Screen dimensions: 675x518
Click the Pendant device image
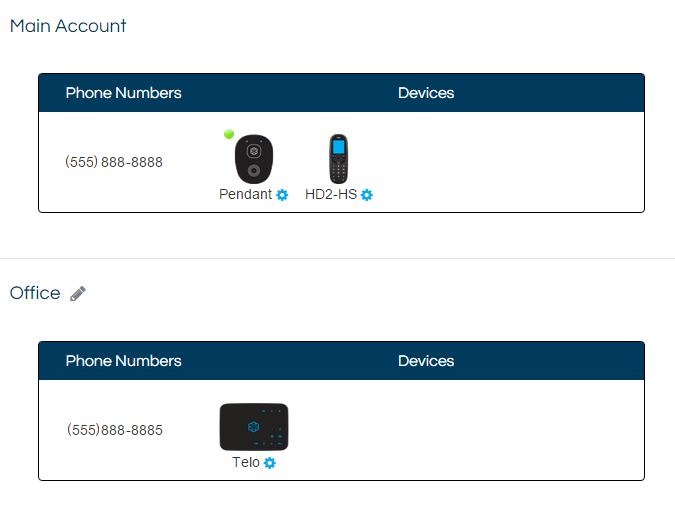pos(254,159)
